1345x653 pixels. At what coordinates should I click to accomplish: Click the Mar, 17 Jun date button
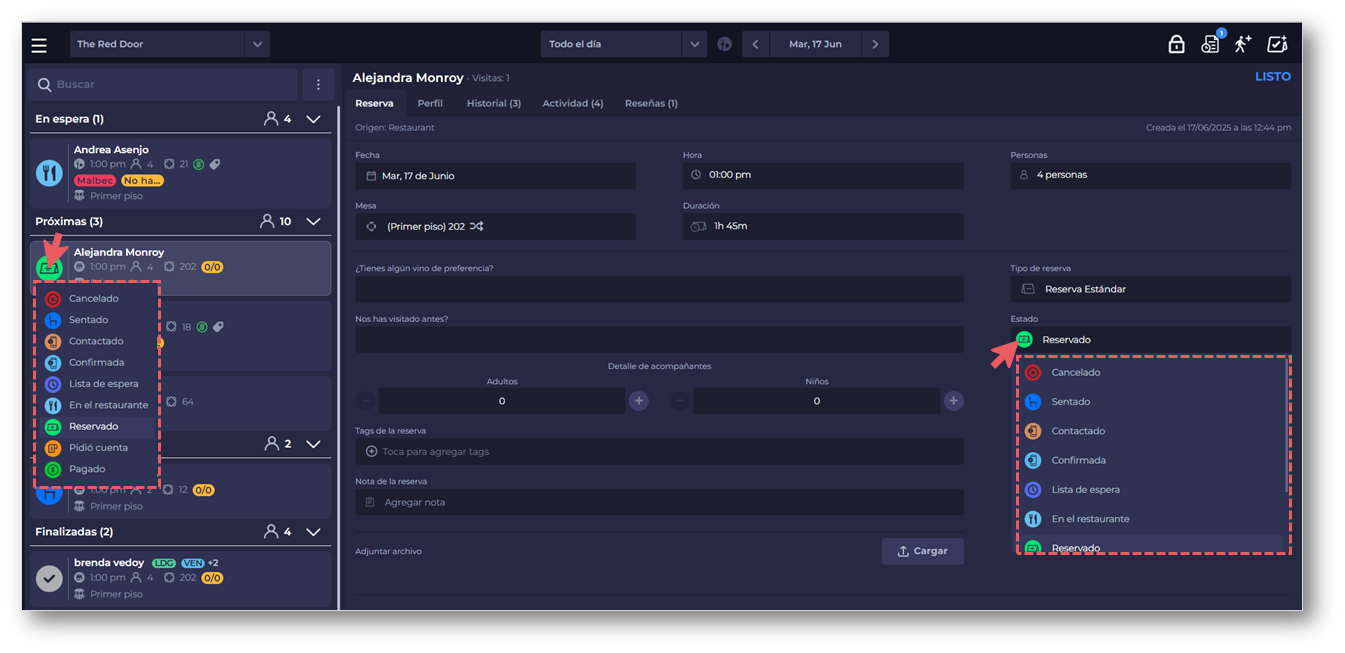coord(814,44)
